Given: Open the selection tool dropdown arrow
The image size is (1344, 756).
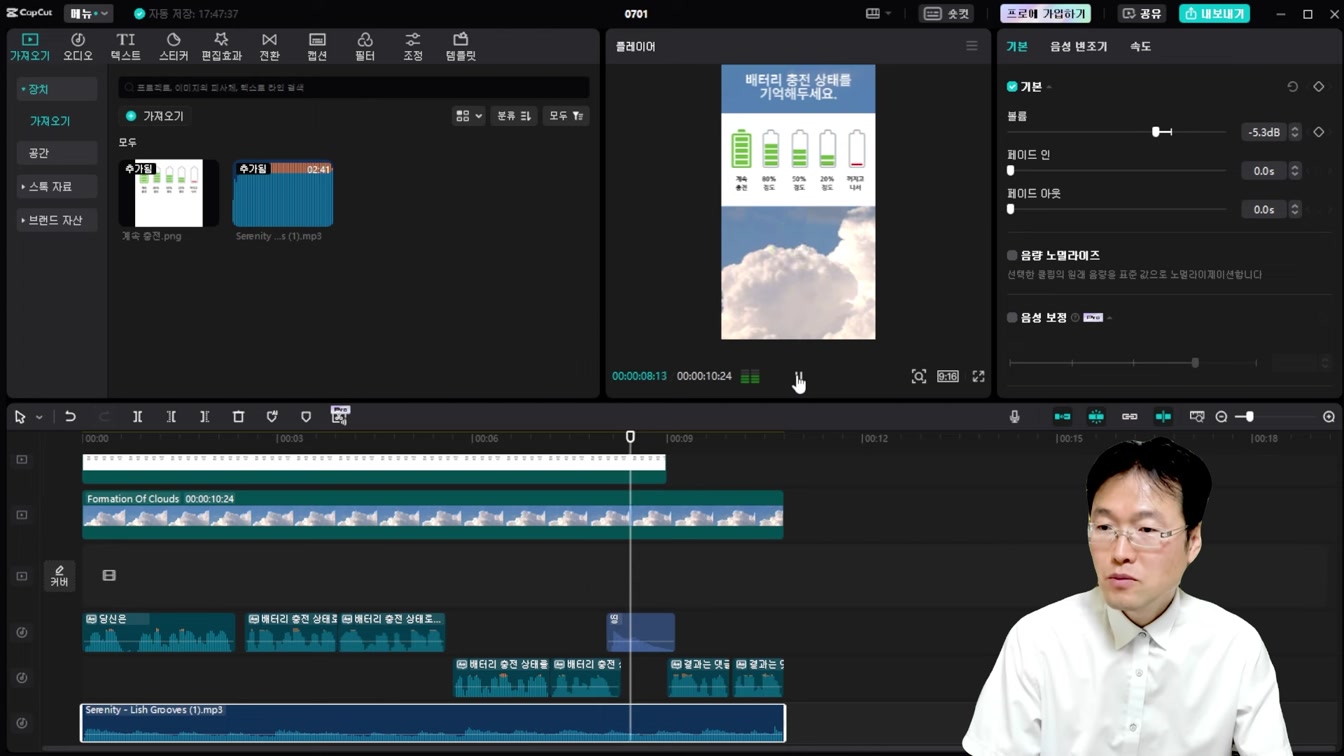Looking at the screenshot, I should [39, 417].
